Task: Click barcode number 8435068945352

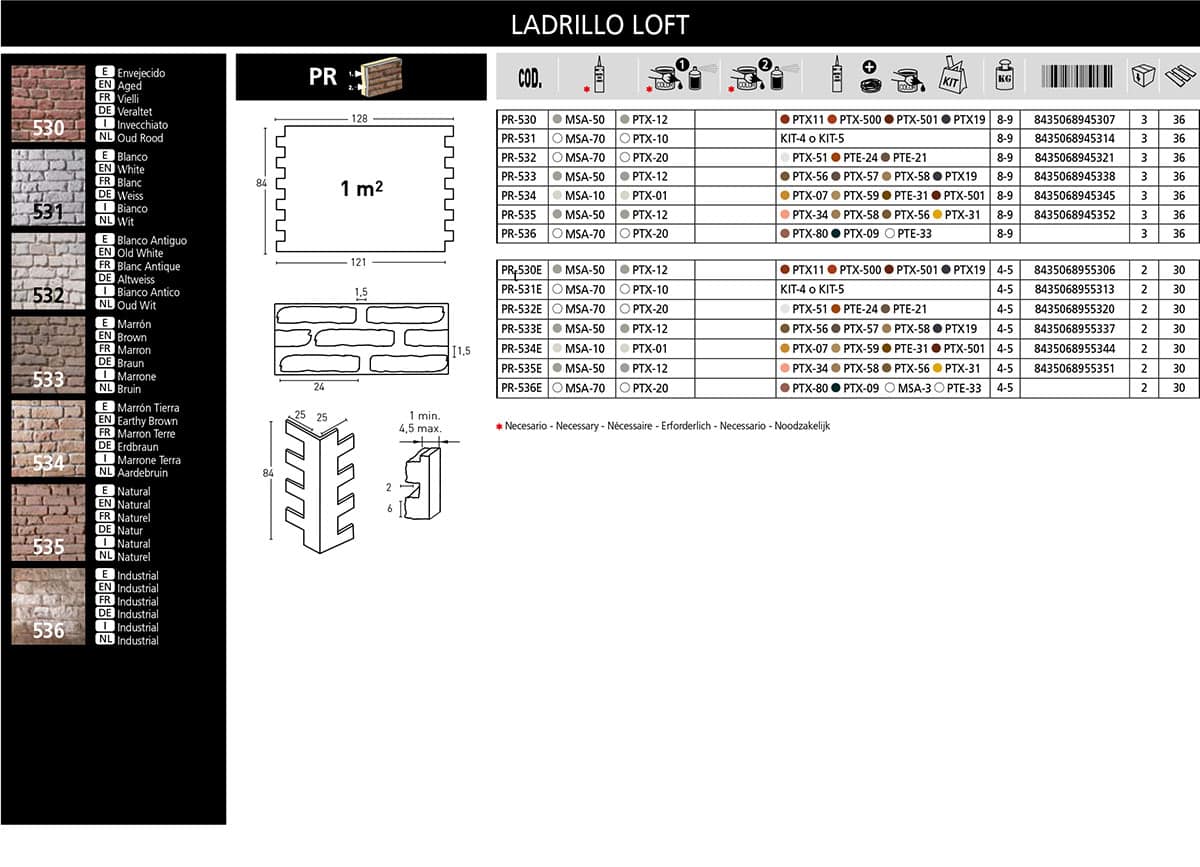Action: click(x=1075, y=215)
